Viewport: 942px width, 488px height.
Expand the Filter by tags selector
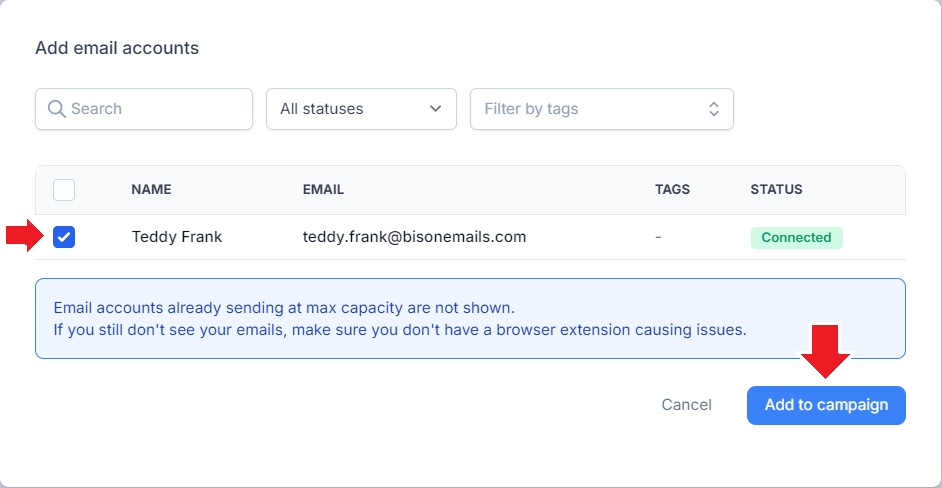pyautogui.click(x=601, y=109)
